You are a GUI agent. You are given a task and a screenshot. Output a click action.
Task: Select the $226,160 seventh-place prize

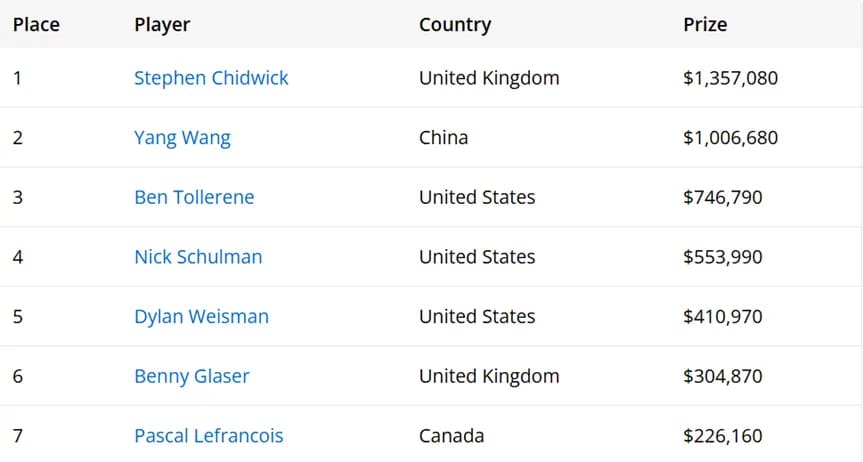click(x=723, y=436)
